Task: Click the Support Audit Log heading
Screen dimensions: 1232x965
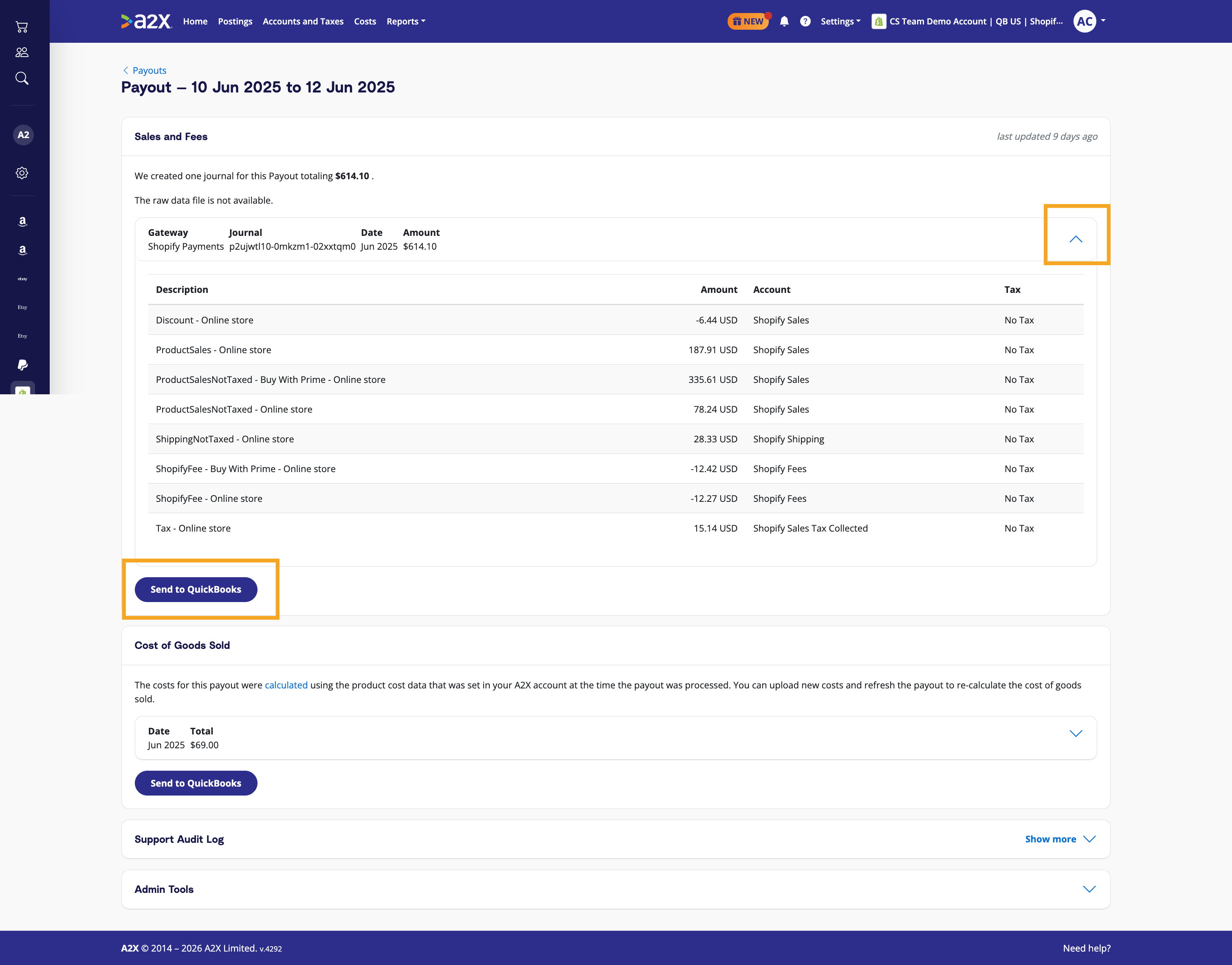Action: pos(179,839)
